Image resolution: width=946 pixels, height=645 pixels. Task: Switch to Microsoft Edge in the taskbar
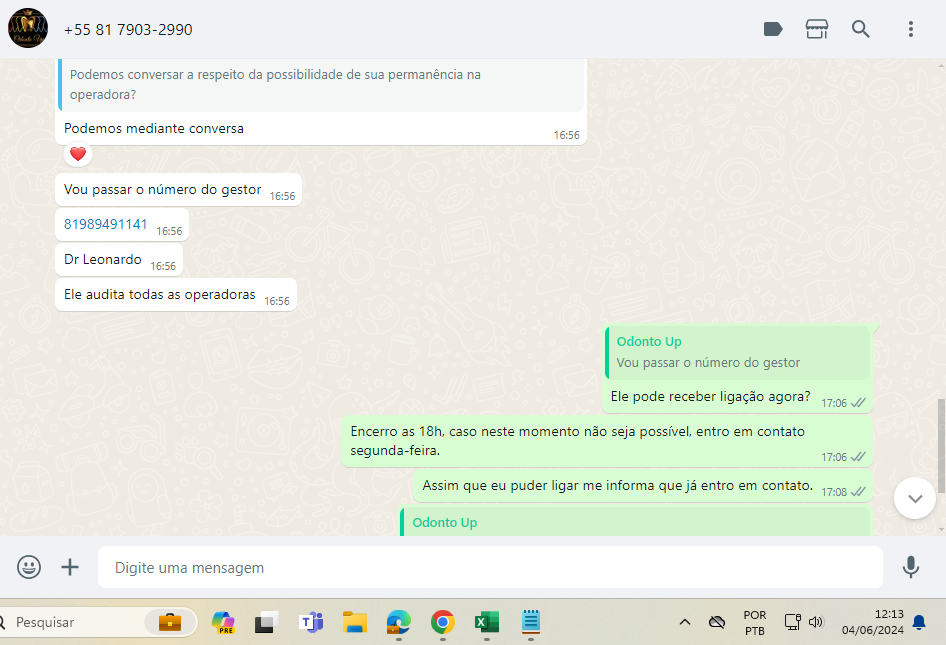pos(399,622)
